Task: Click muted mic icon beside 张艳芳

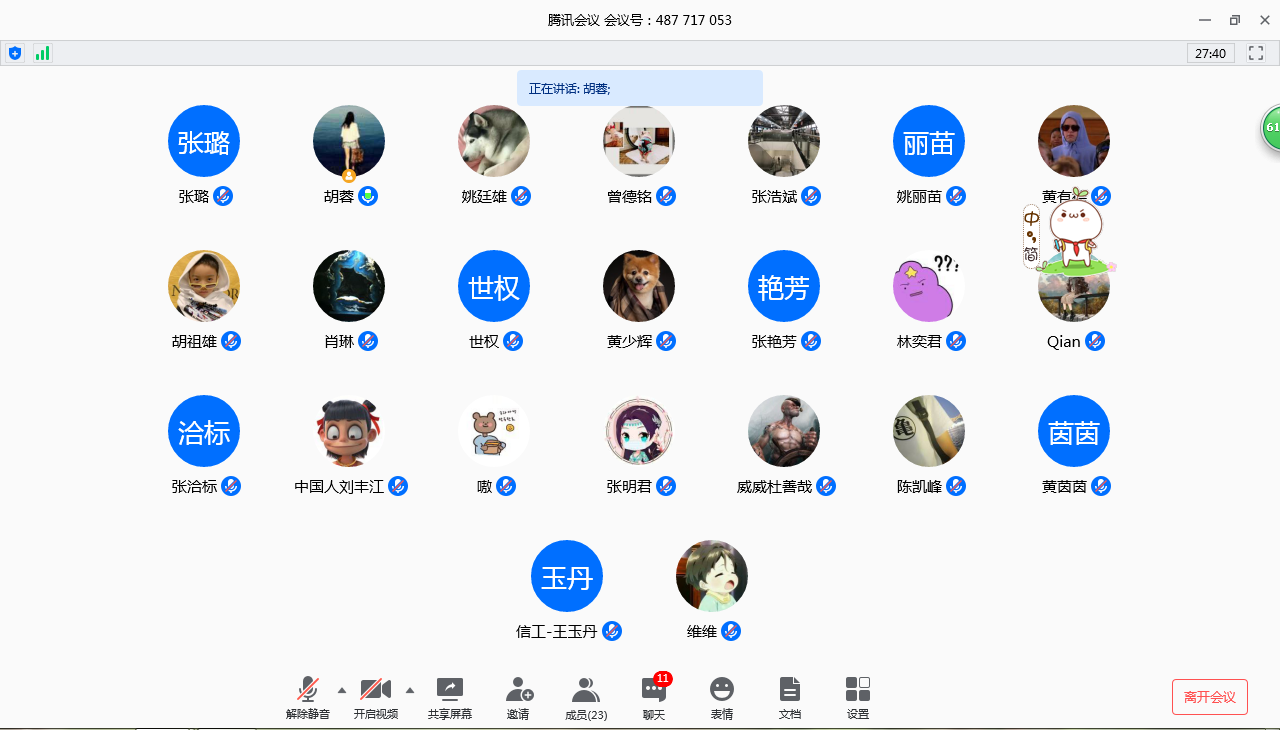Action: (x=811, y=341)
